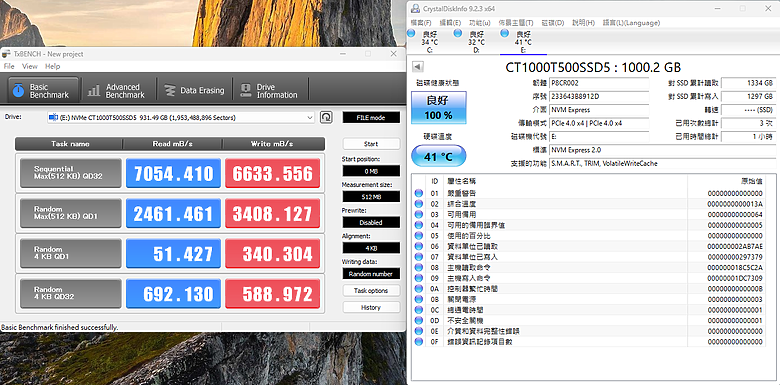
Task: Click the 41 °C temperature indicator
Action: click(x=439, y=156)
